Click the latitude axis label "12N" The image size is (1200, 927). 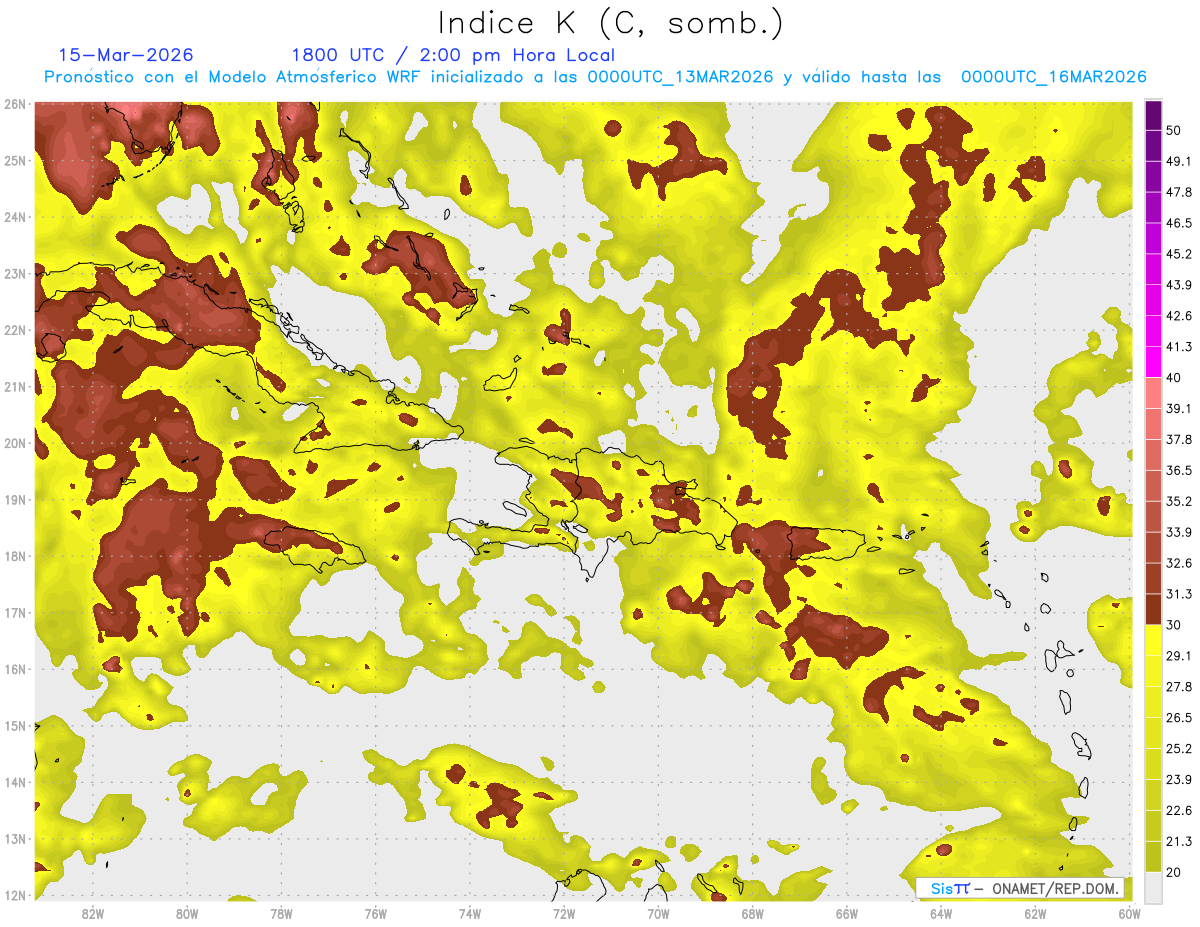(14, 895)
